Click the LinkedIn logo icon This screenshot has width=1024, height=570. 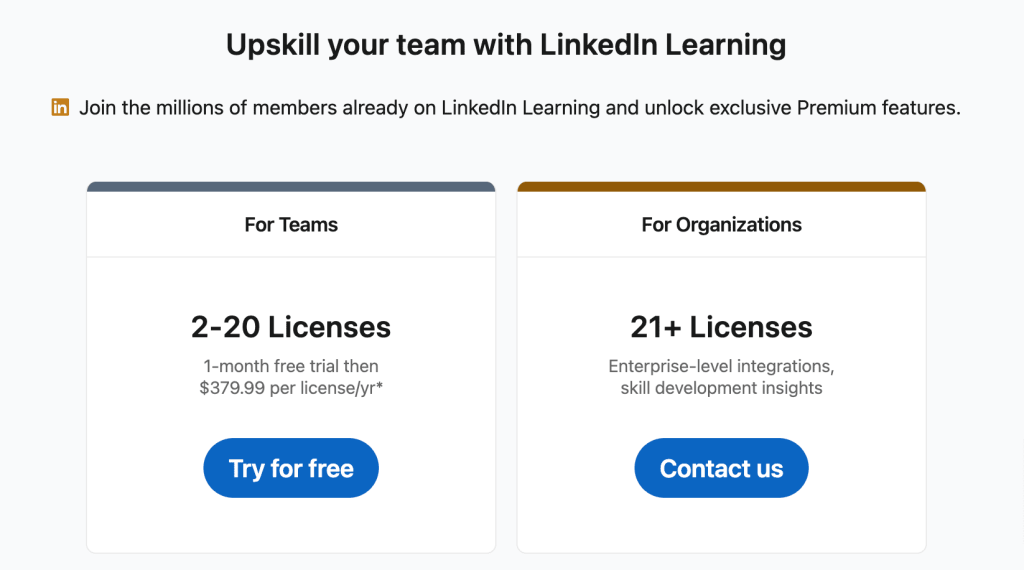click(x=60, y=107)
